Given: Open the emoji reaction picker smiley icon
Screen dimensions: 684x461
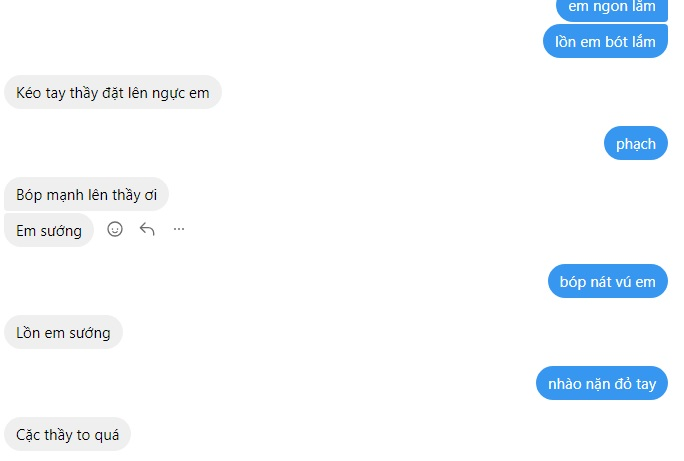Looking at the screenshot, I should [x=115, y=229].
